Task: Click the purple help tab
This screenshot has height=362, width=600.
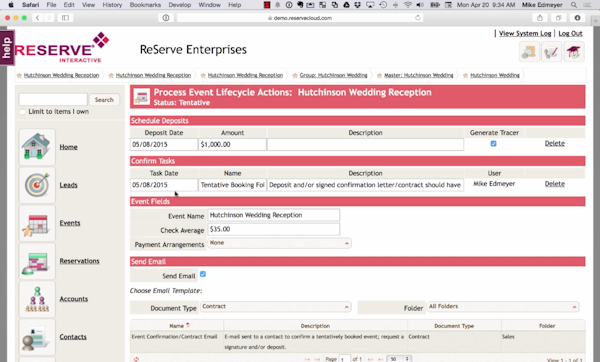Action: click(7, 47)
